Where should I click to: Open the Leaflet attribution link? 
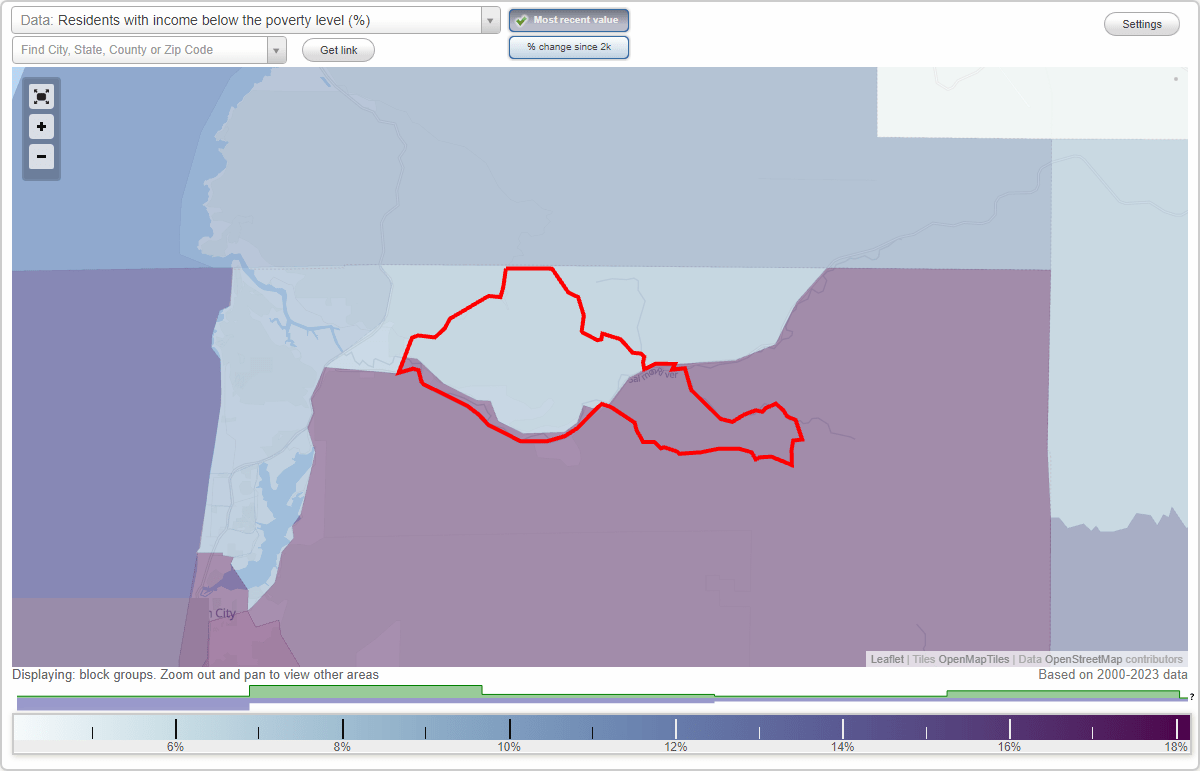(x=887, y=659)
